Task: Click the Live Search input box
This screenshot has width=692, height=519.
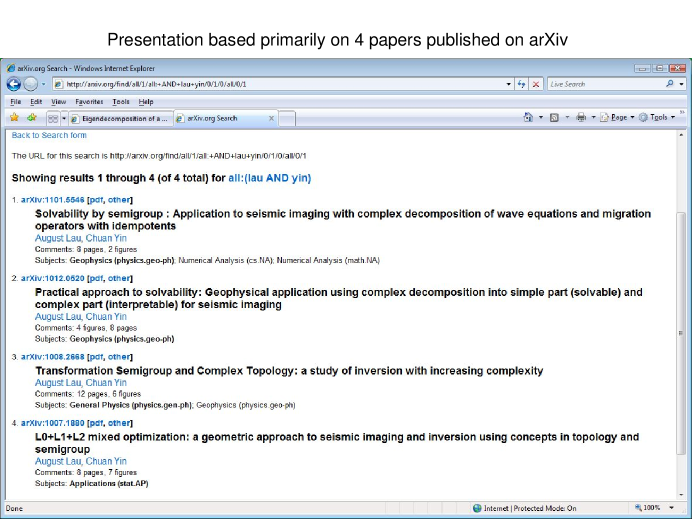Action: (x=606, y=84)
